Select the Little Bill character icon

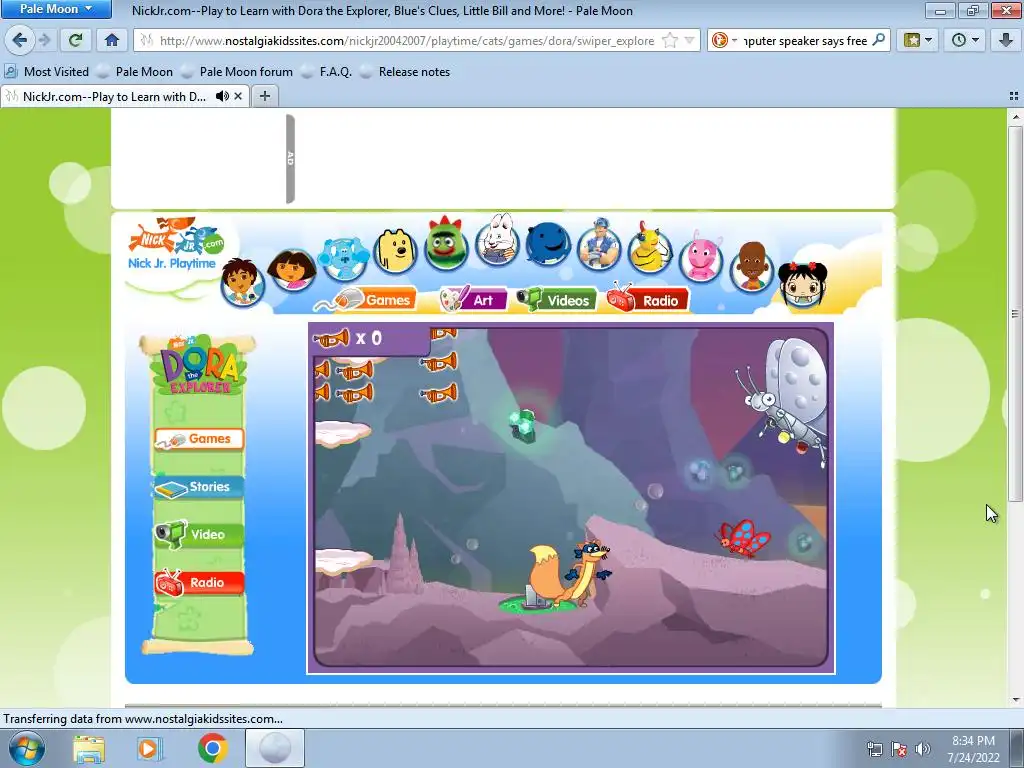pyautogui.click(x=752, y=266)
